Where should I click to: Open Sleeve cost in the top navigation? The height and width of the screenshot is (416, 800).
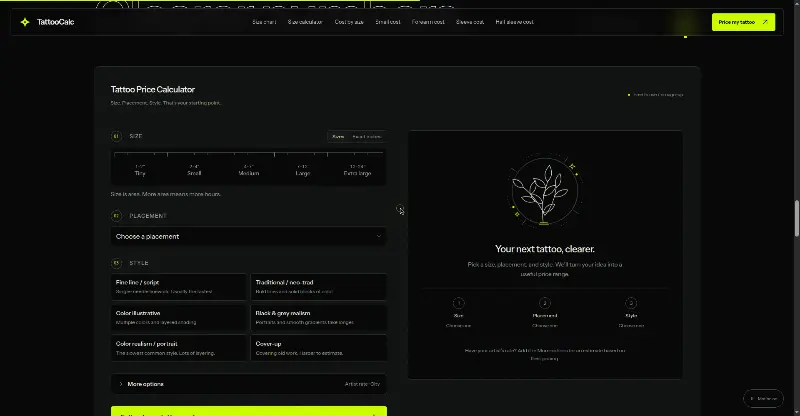pyautogui.click(x=470, y=22)
